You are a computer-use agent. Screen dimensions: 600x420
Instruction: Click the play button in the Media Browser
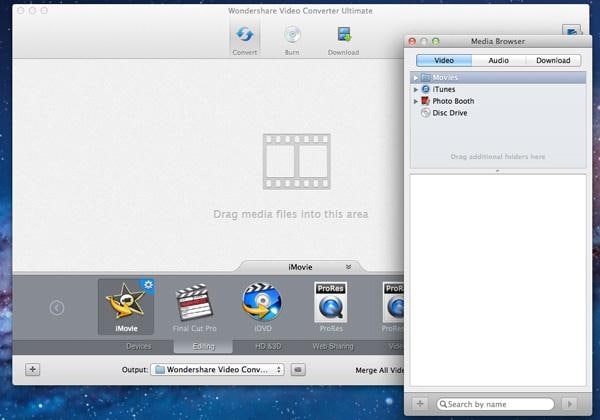click(570, 404)
